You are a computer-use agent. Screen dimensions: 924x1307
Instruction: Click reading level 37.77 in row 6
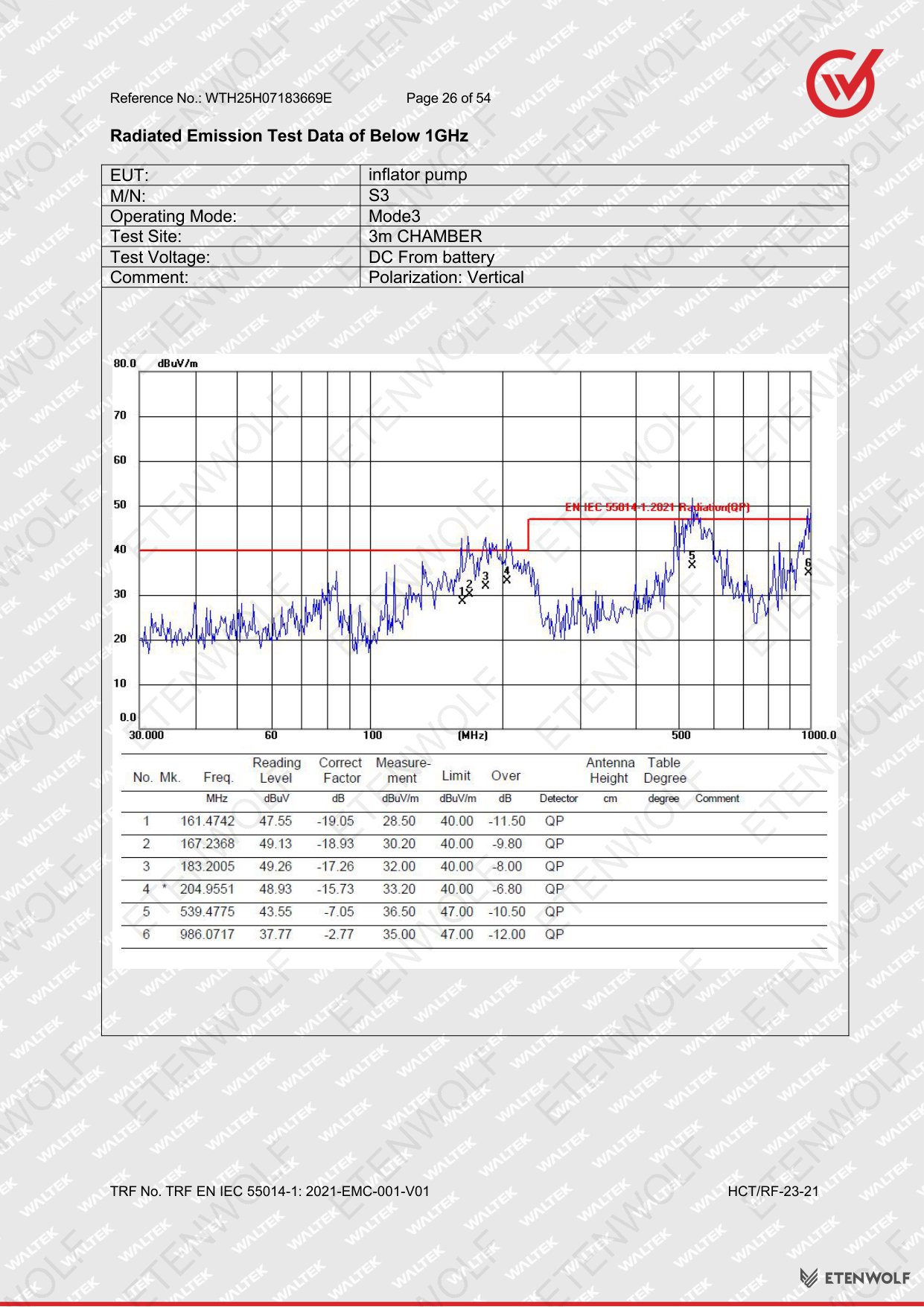[x=275, y=935]
